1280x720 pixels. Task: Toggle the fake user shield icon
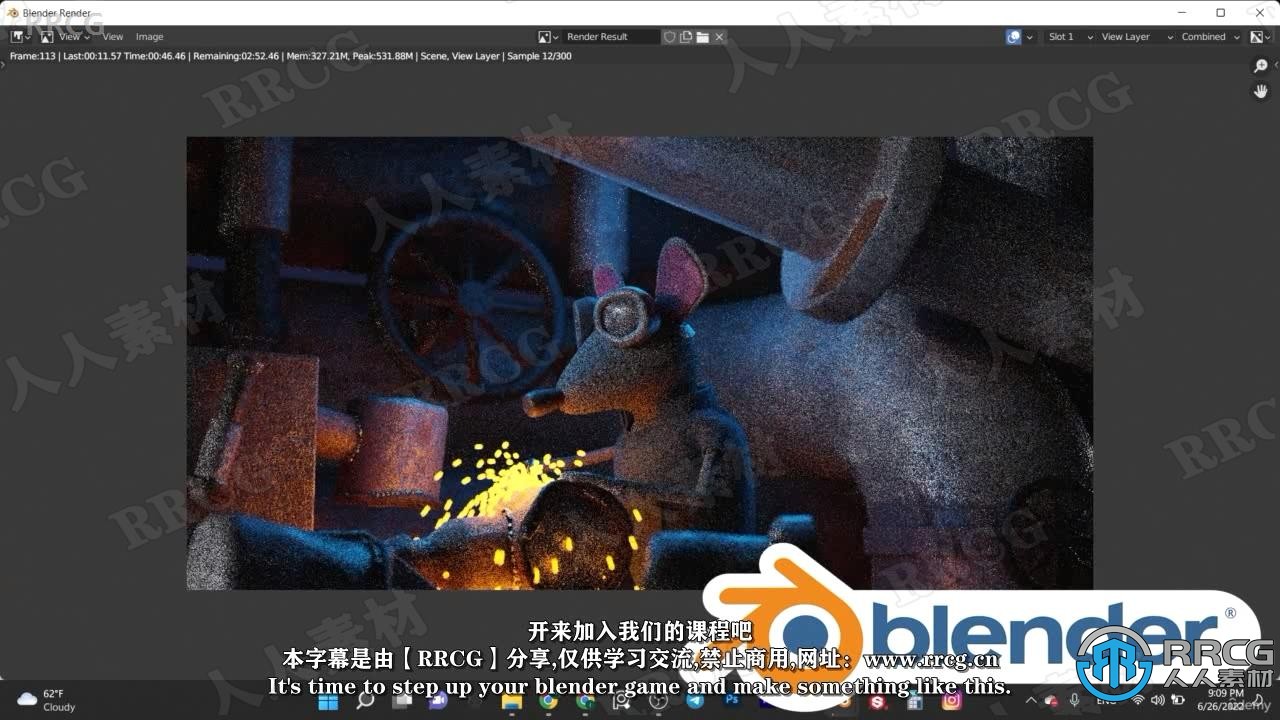(x=670, y=37)
